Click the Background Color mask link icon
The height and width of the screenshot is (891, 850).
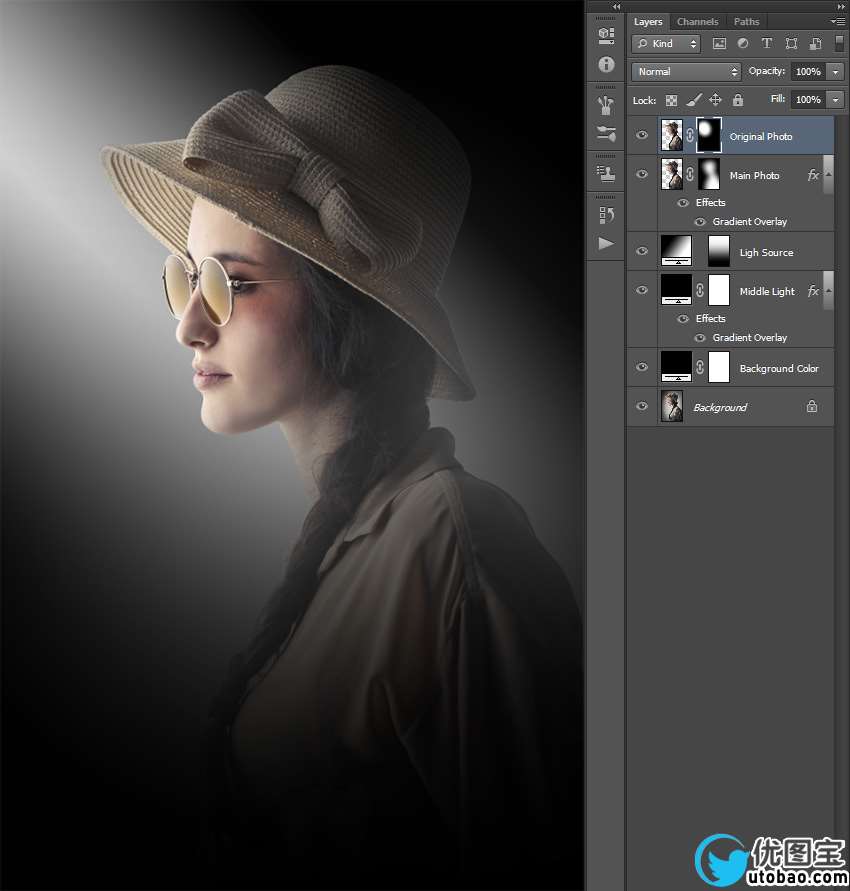pyautogui.click(x=700, y=368)
